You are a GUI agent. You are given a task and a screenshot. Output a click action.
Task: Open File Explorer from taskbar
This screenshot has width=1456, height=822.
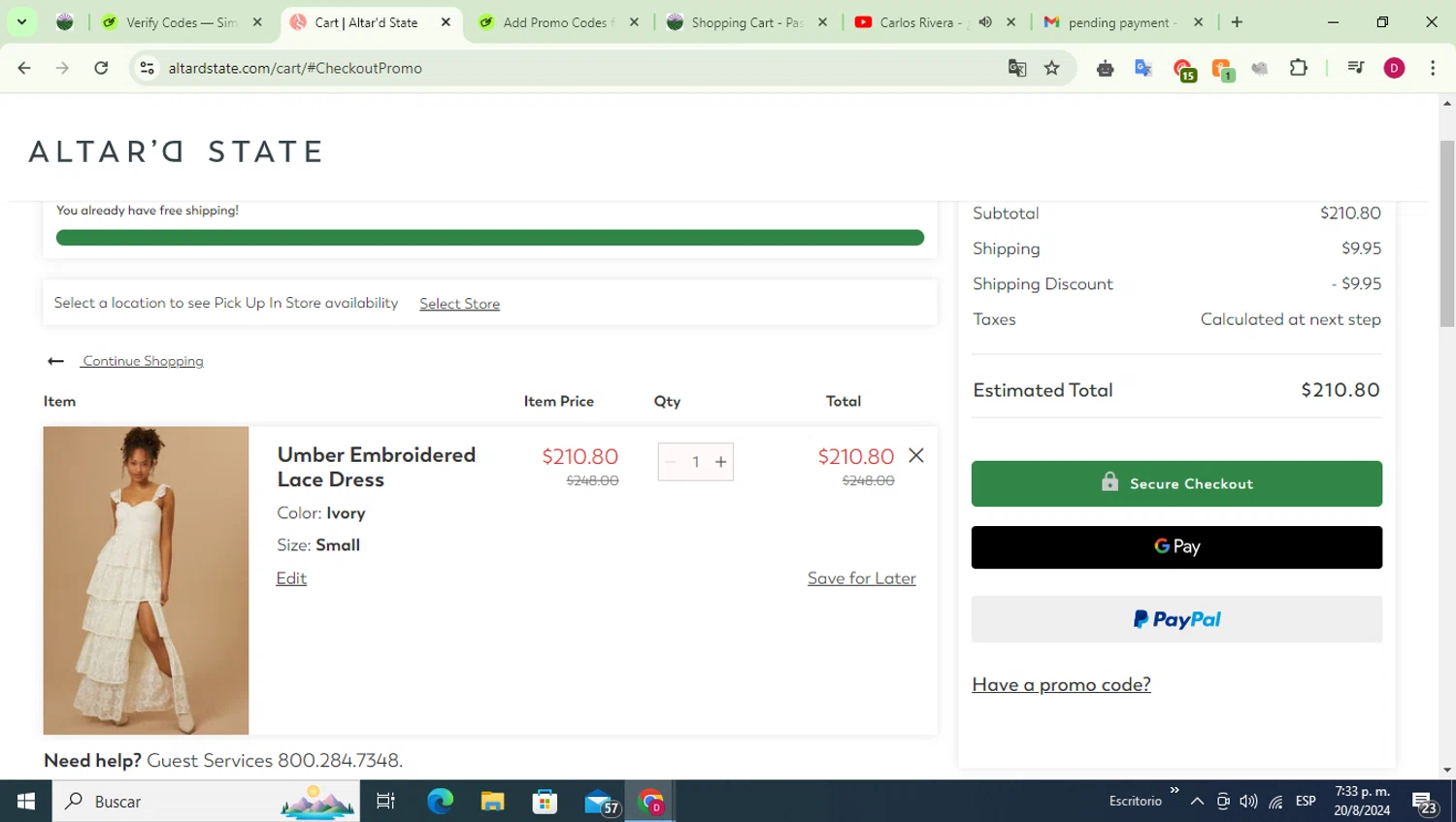coord(492,801)
